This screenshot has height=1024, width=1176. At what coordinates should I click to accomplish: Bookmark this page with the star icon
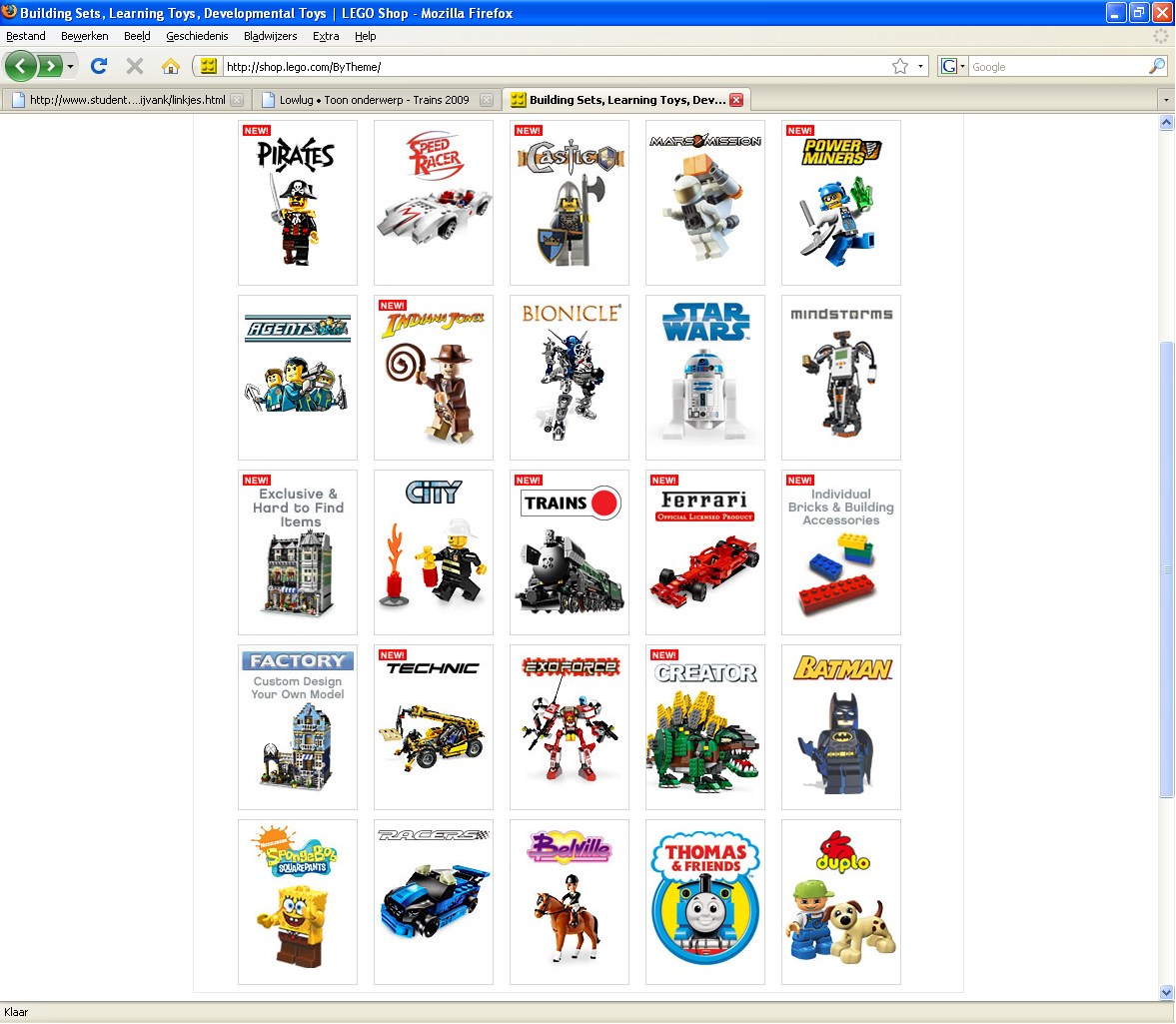900,67
